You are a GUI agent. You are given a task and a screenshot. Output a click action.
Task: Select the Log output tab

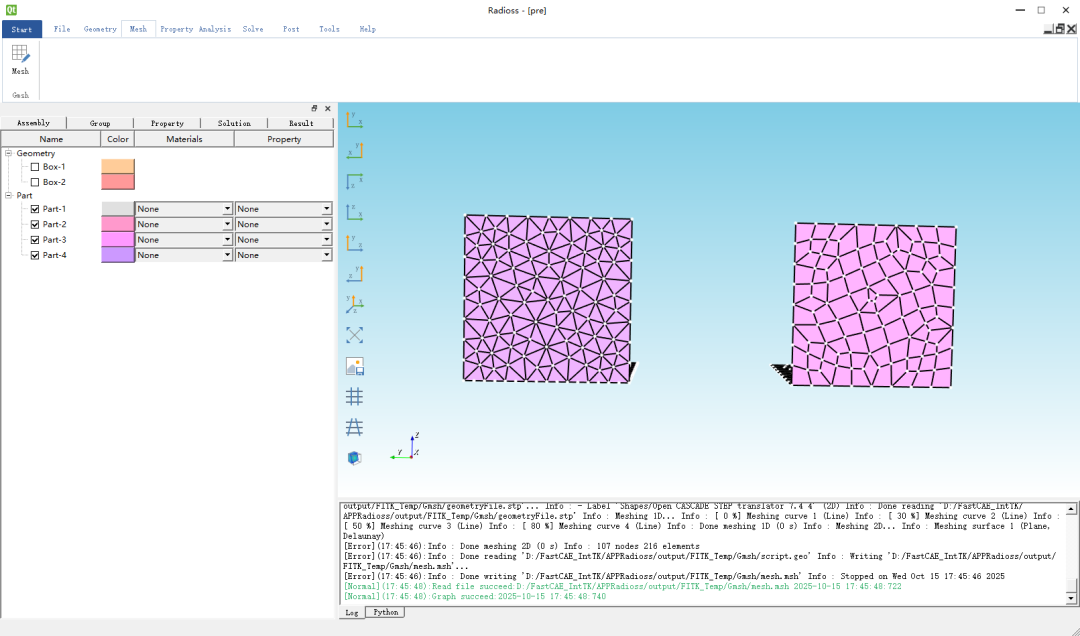tap(352, 613)
